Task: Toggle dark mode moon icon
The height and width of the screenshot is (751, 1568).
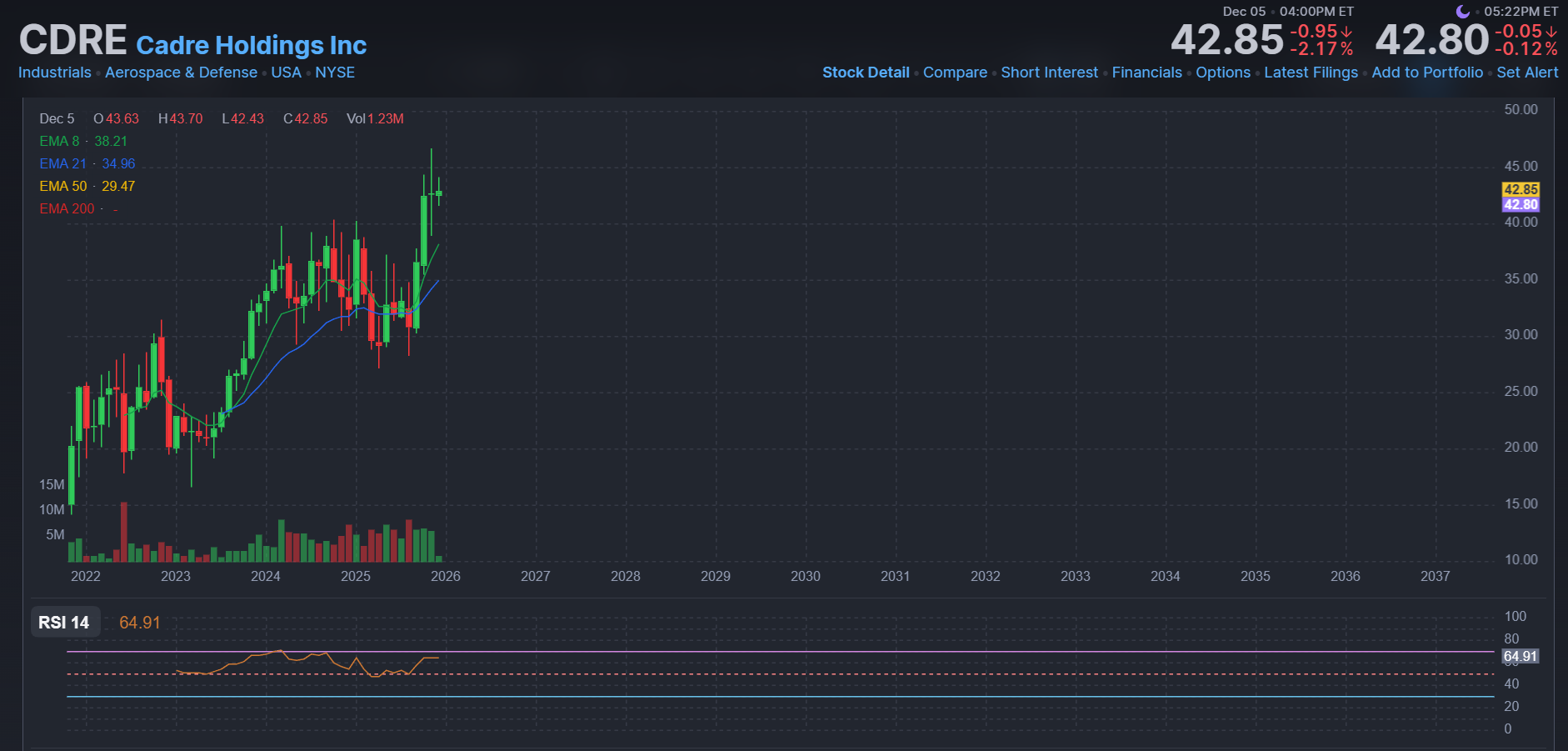Action: pyautogui.click(x=1462, y=12)
